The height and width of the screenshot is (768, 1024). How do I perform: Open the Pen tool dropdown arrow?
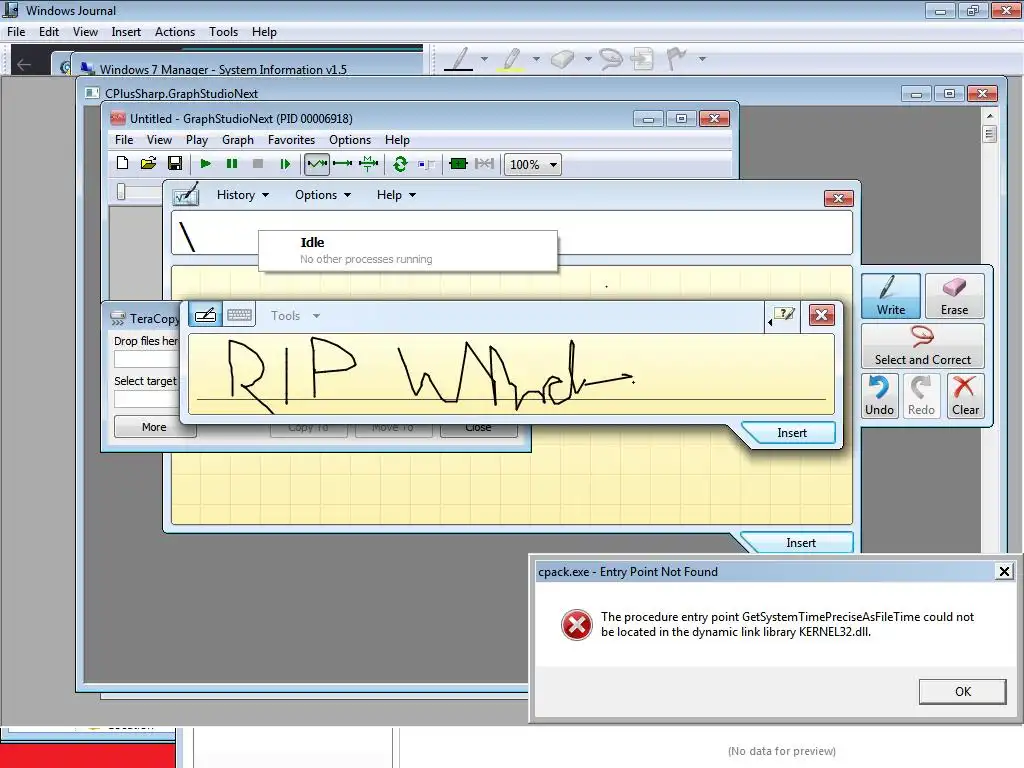pyautogui.click(x=484, y=59)
